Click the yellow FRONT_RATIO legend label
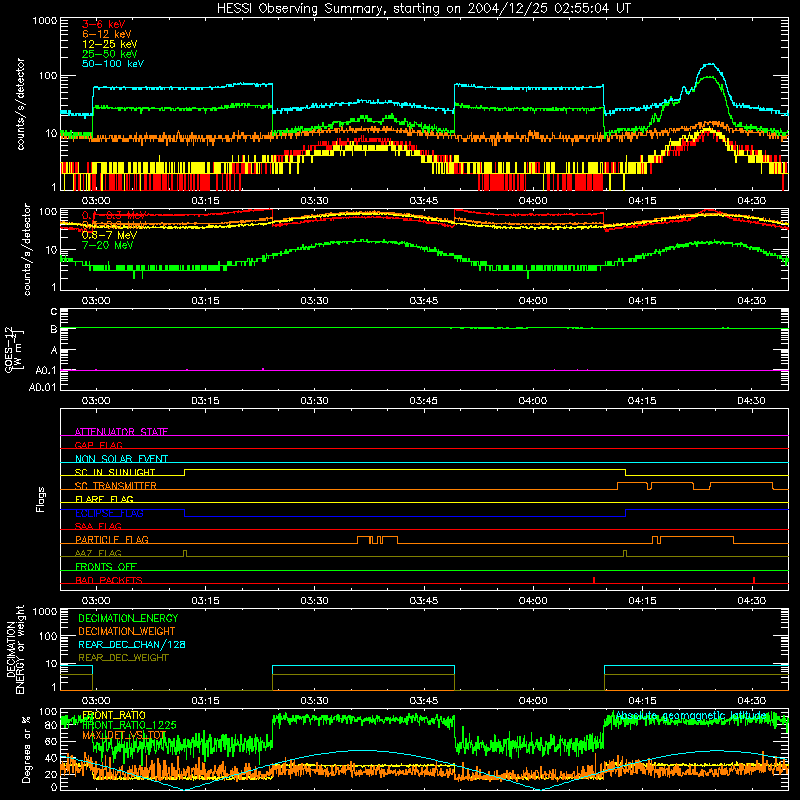 tap(114, 715)
